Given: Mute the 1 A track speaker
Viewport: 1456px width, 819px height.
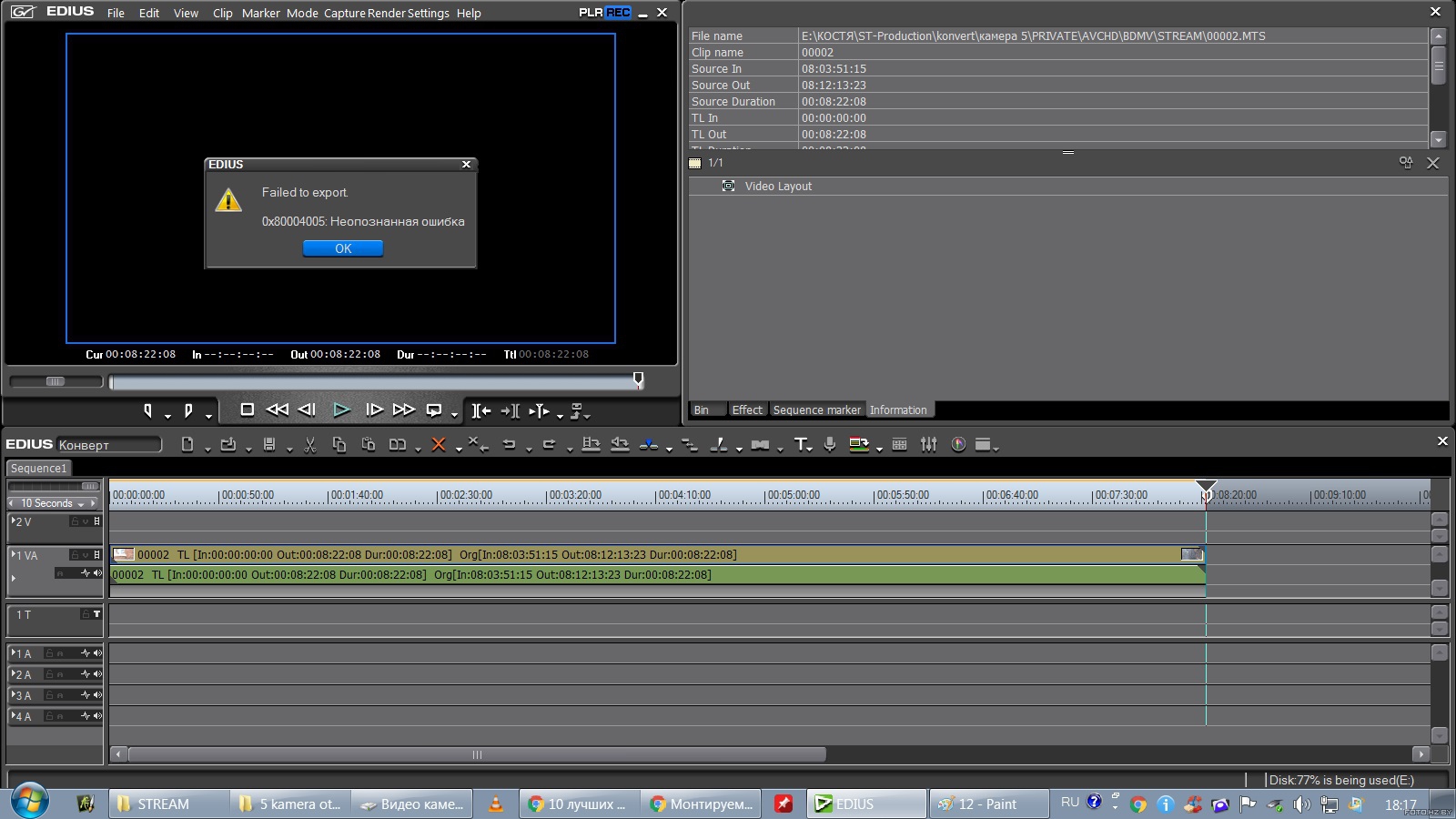Looking at the screenshot, I should [x=97, y=653].
